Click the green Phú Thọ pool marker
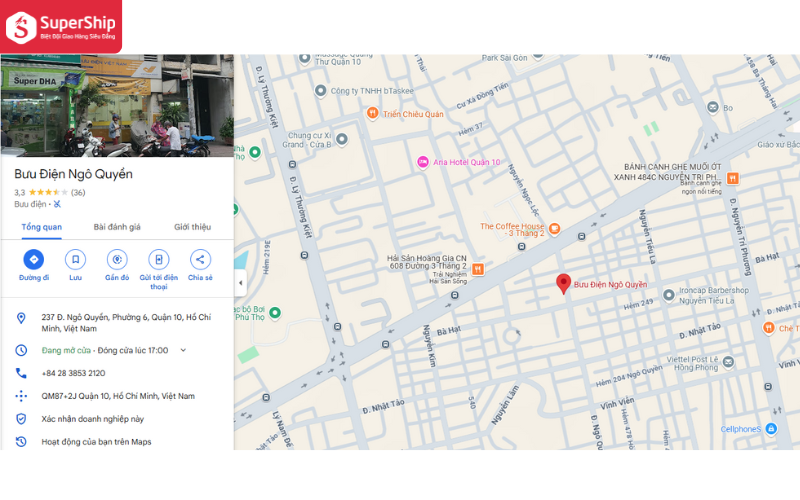This screenshot has height=500, width=800. point(274,312)
